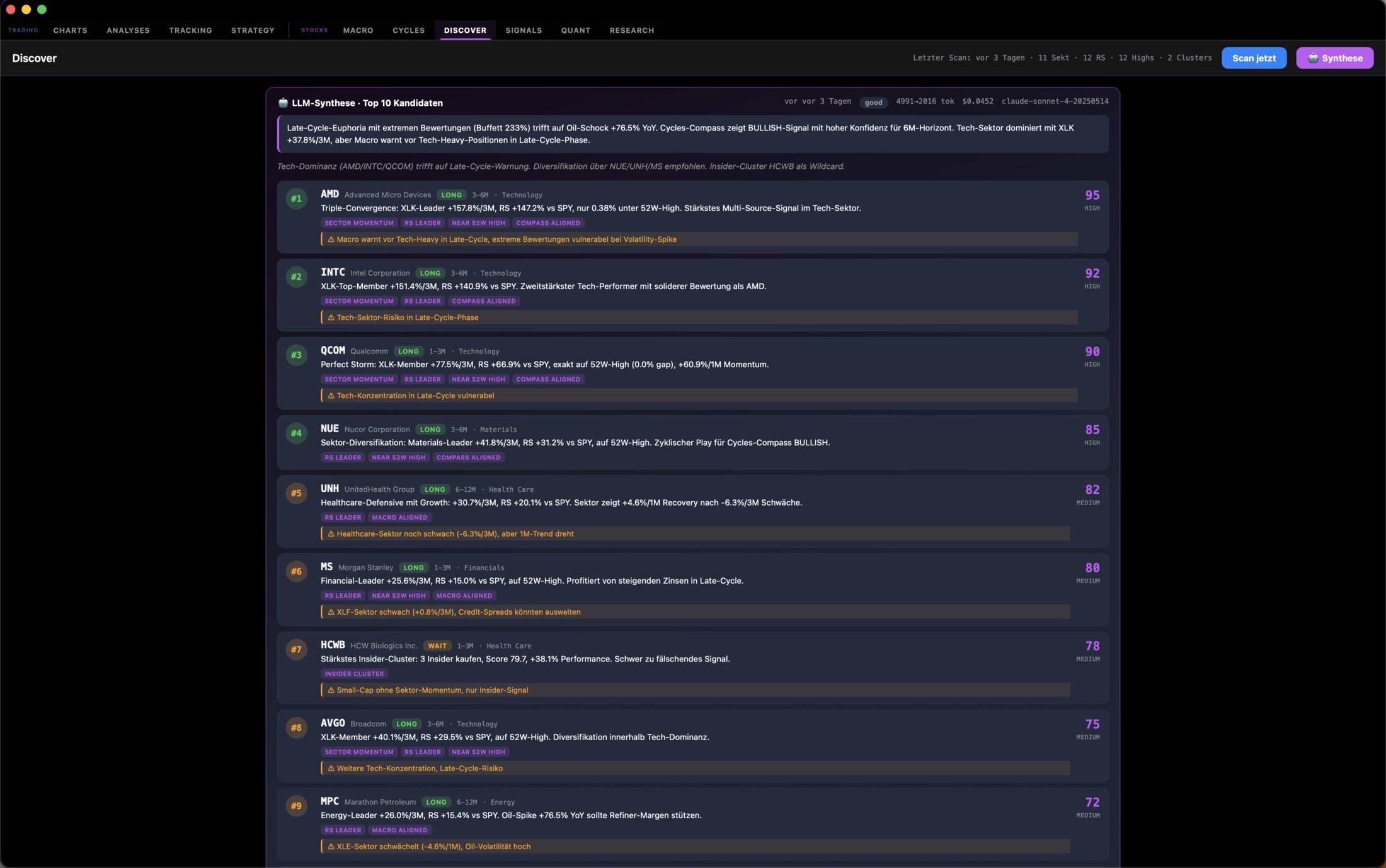Click the QCOM ticker symbol
Screen dimensions: 1386x868
[x=333, y=350]
